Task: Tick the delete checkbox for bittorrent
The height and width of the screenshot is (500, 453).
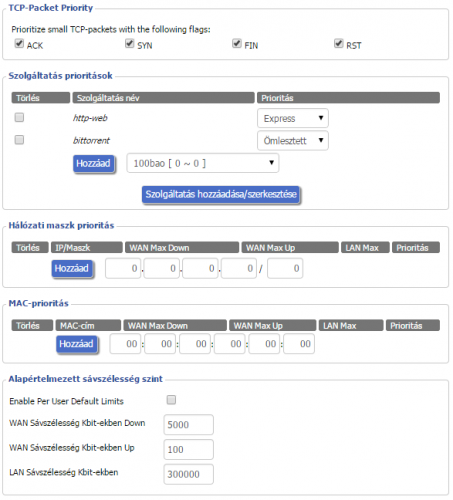Action: click(19, 140)
